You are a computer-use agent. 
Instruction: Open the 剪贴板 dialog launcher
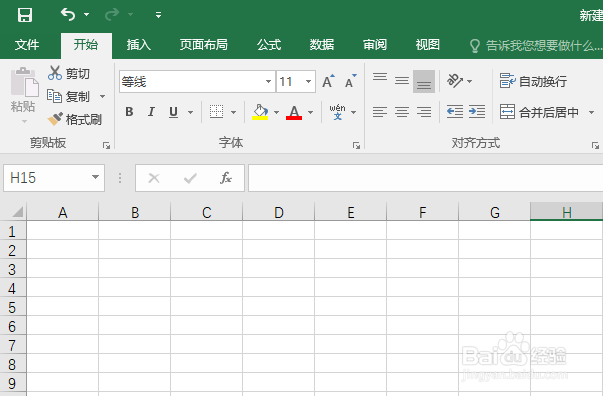click(107, 145)
